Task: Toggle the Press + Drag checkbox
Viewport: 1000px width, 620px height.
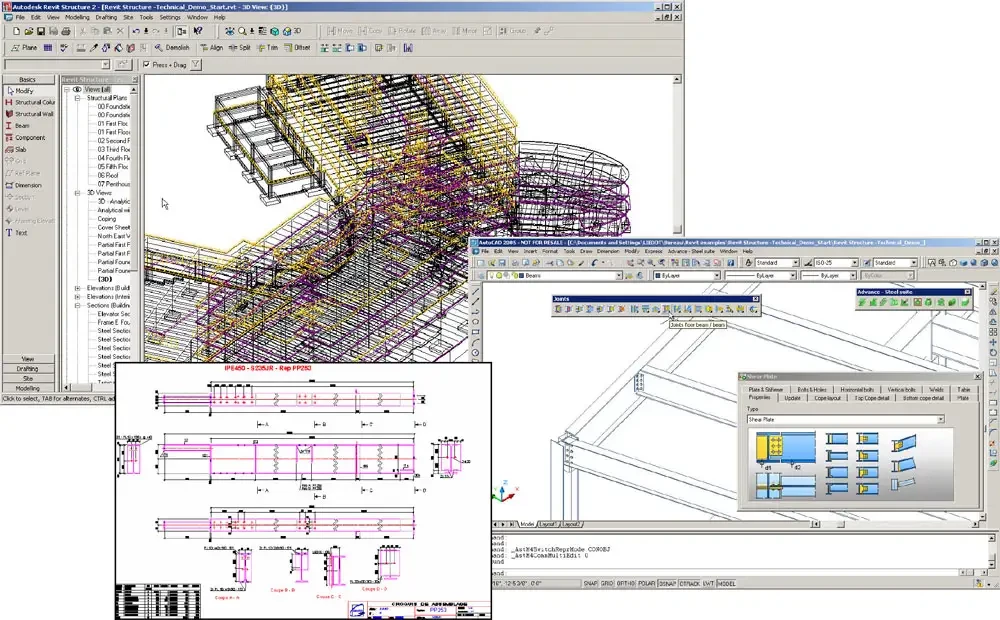Action: pyautogui.click(x=147, y=64)
